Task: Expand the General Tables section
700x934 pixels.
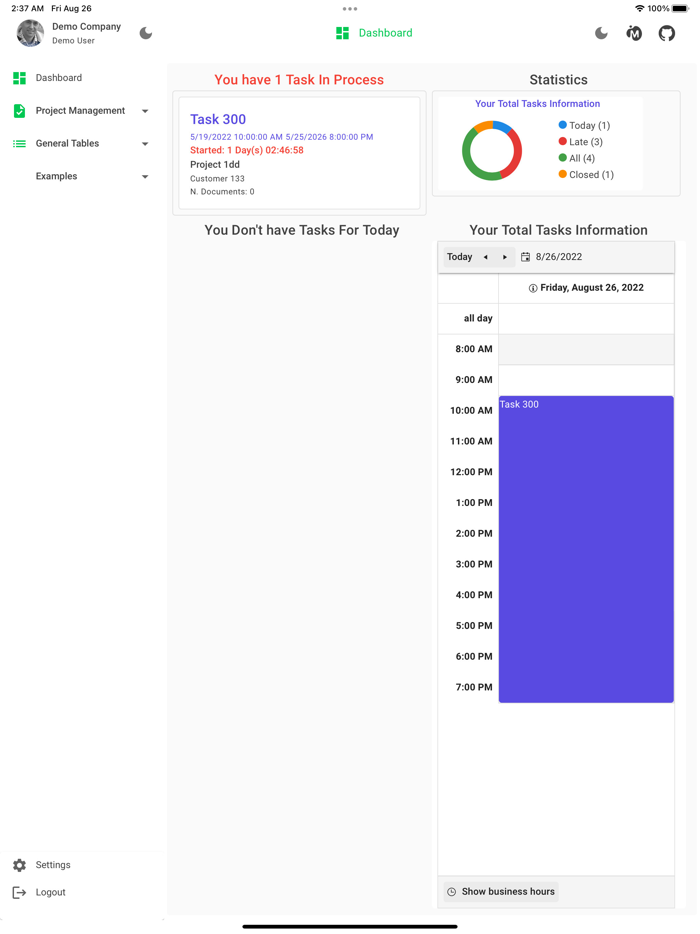Action: (x=145, y=143)
